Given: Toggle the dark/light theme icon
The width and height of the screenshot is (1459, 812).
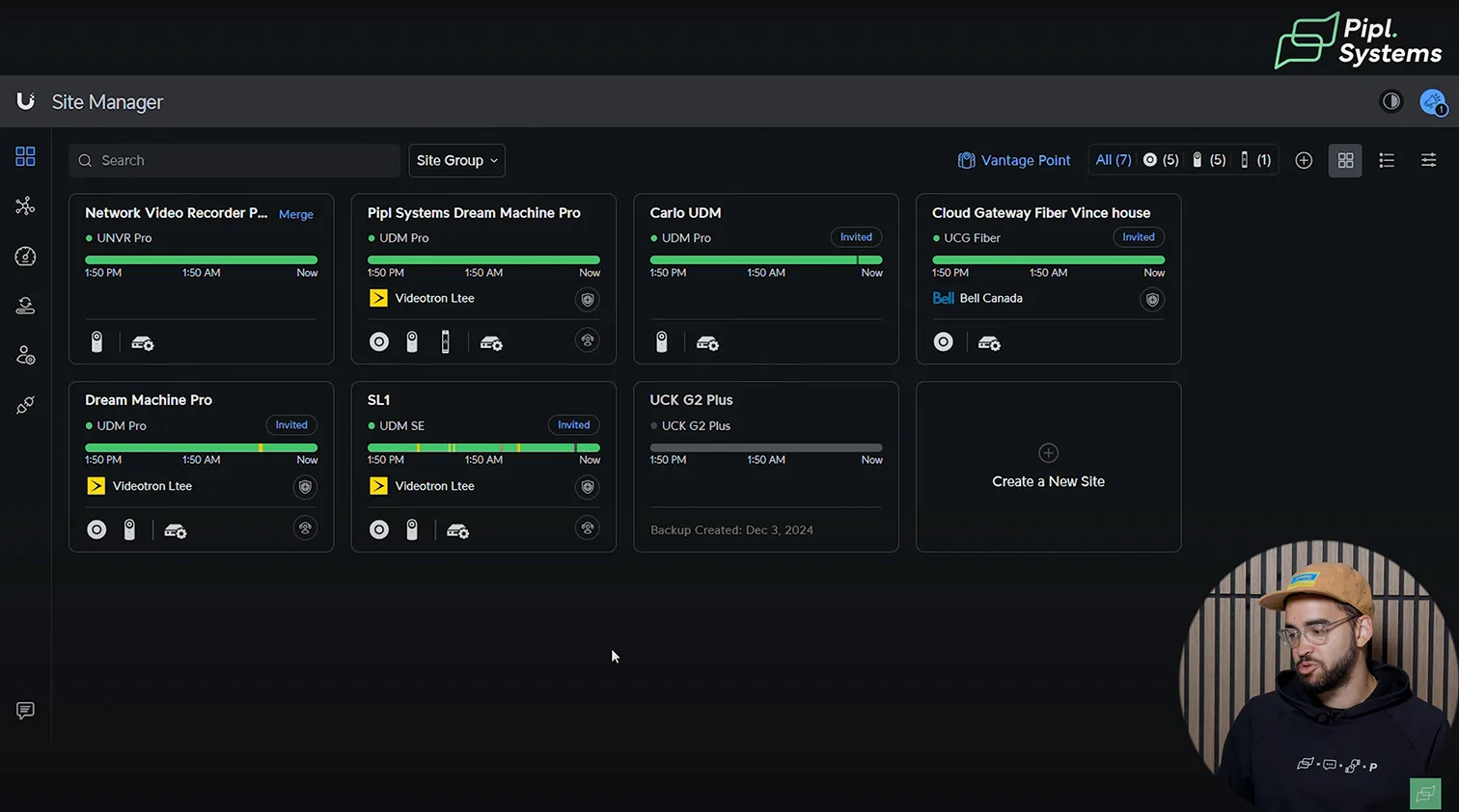Looking at the screenshot, I should tap(1390, 101).
